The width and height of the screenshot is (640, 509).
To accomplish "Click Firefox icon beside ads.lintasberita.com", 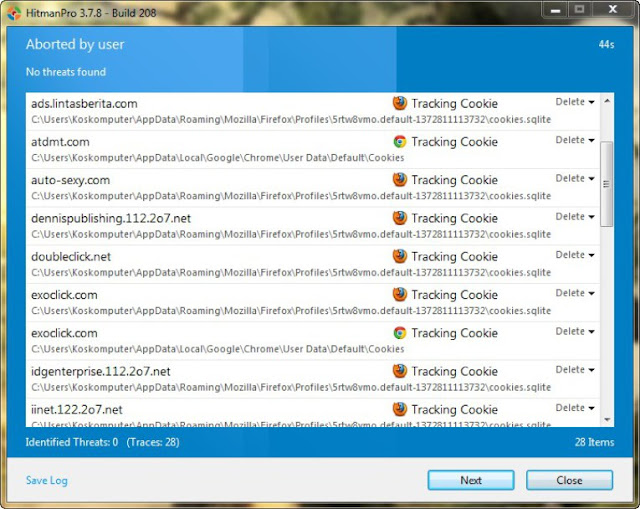I will point(400,103).
